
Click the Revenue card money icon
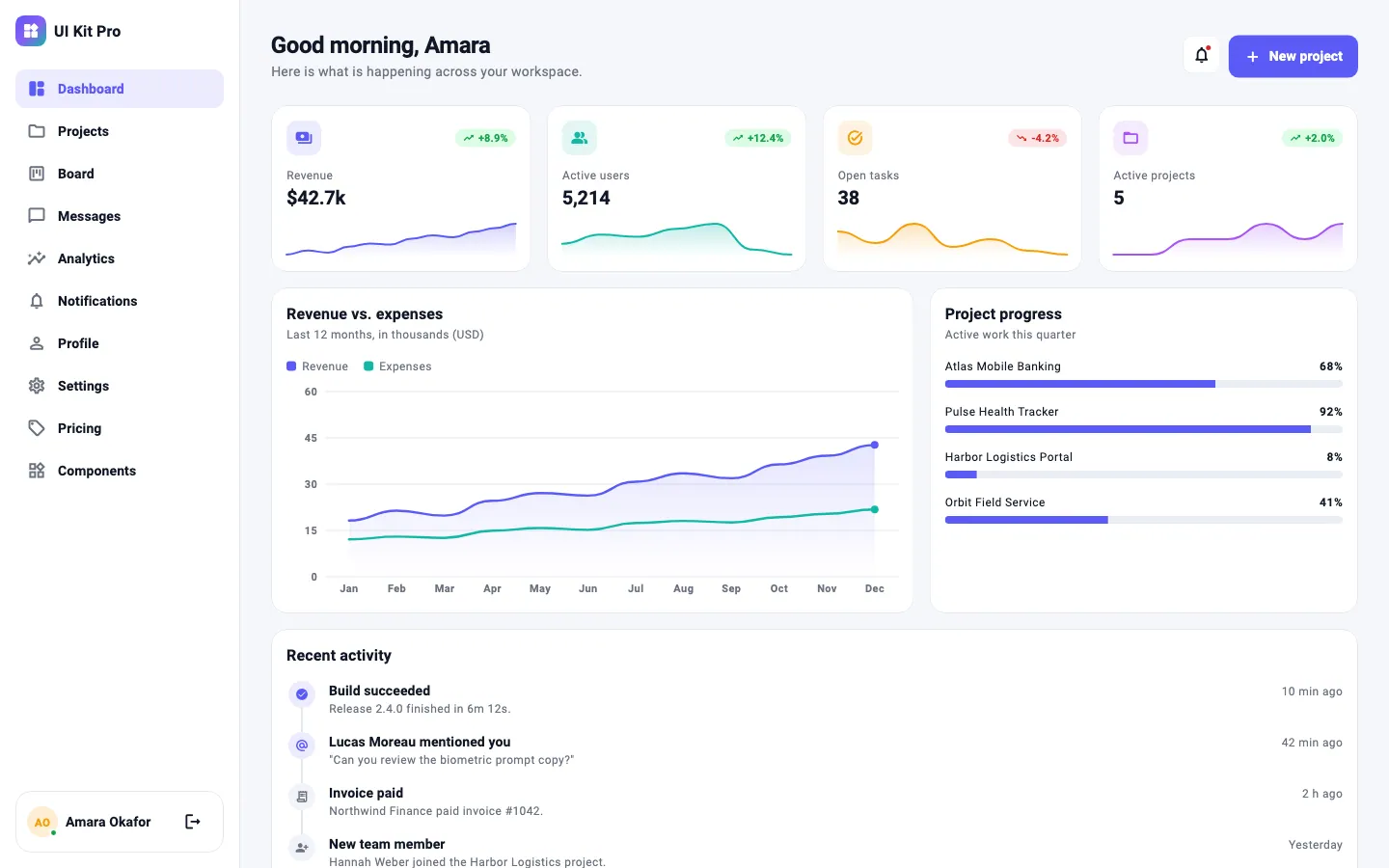(x=304, y=138)
